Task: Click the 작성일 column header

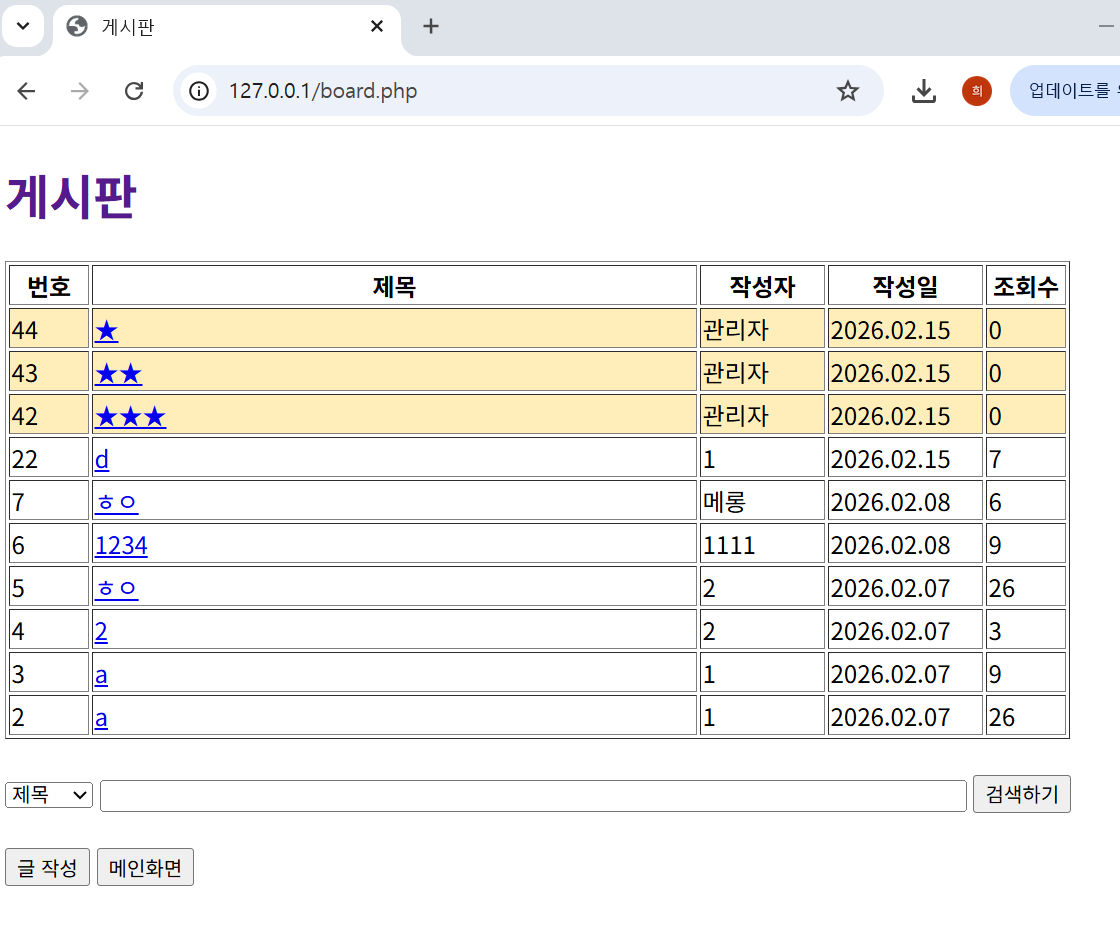Action: (905, 287)
